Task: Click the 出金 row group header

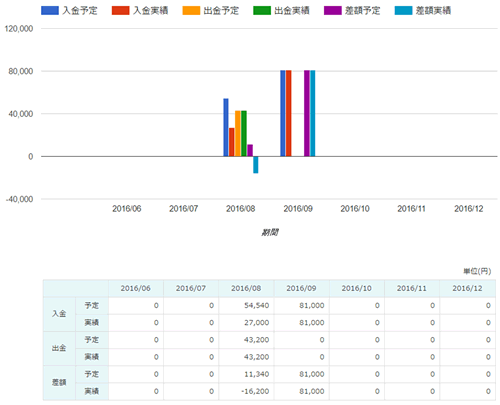Action: click(x=59, y=348)
